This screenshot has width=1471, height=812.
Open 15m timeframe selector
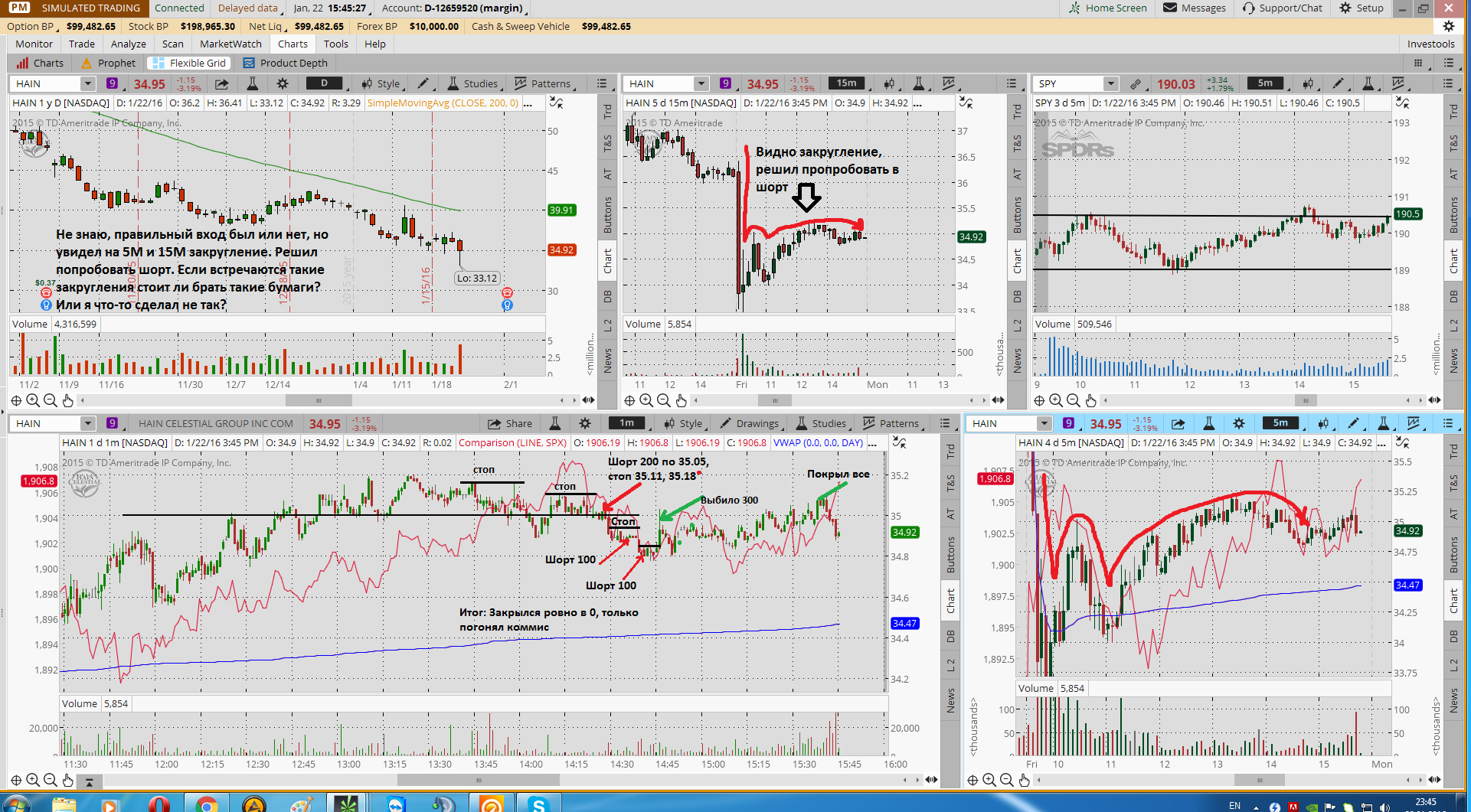coord(846,83)
